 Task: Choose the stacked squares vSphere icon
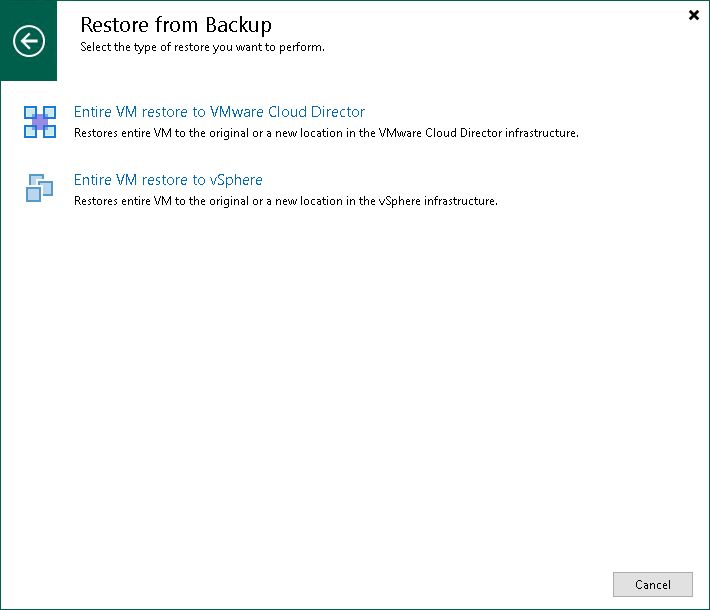pyautogui.click(x=40, y=189)
